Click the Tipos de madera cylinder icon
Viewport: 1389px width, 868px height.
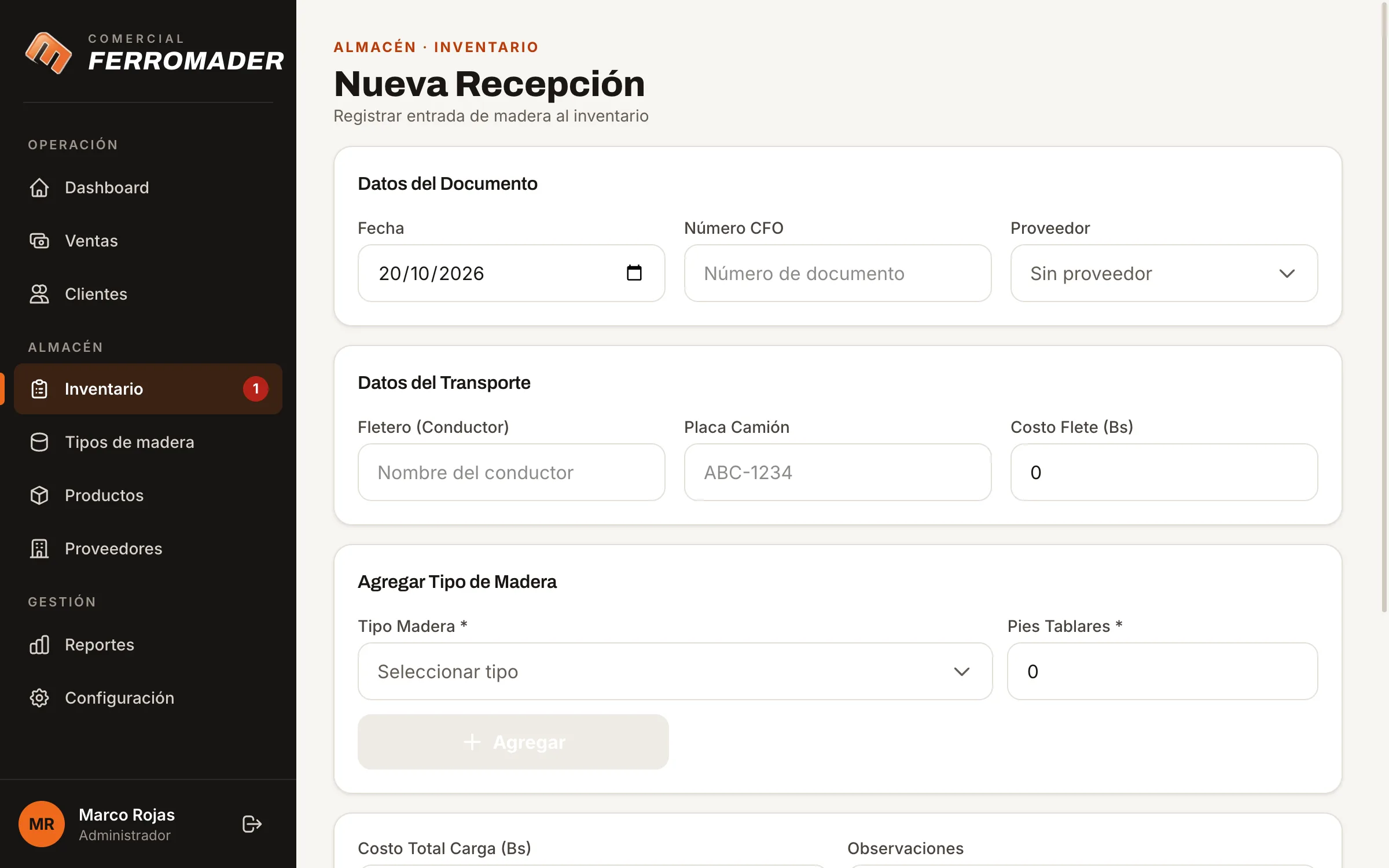coord(39,442)
